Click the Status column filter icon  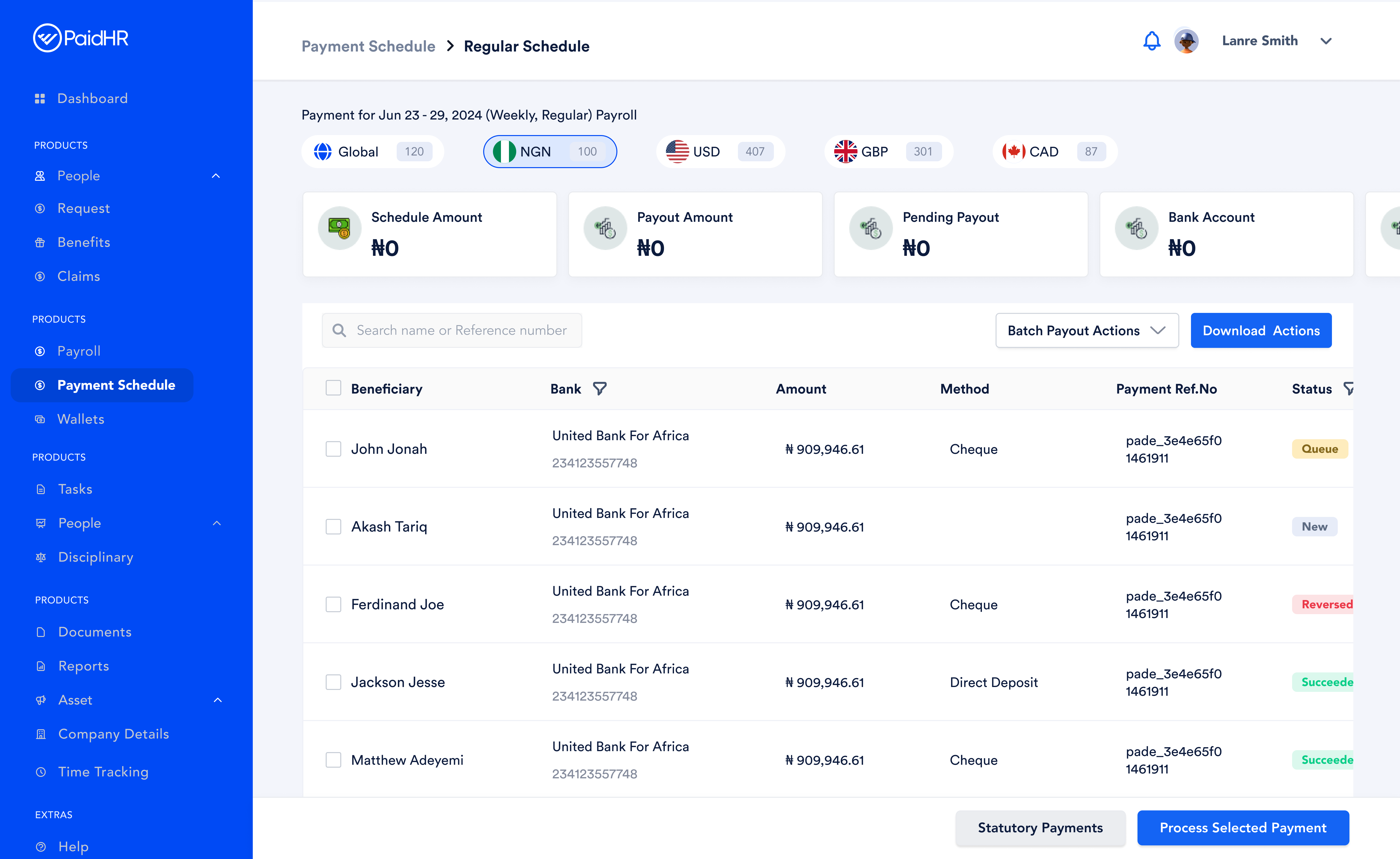point(1348,389)
